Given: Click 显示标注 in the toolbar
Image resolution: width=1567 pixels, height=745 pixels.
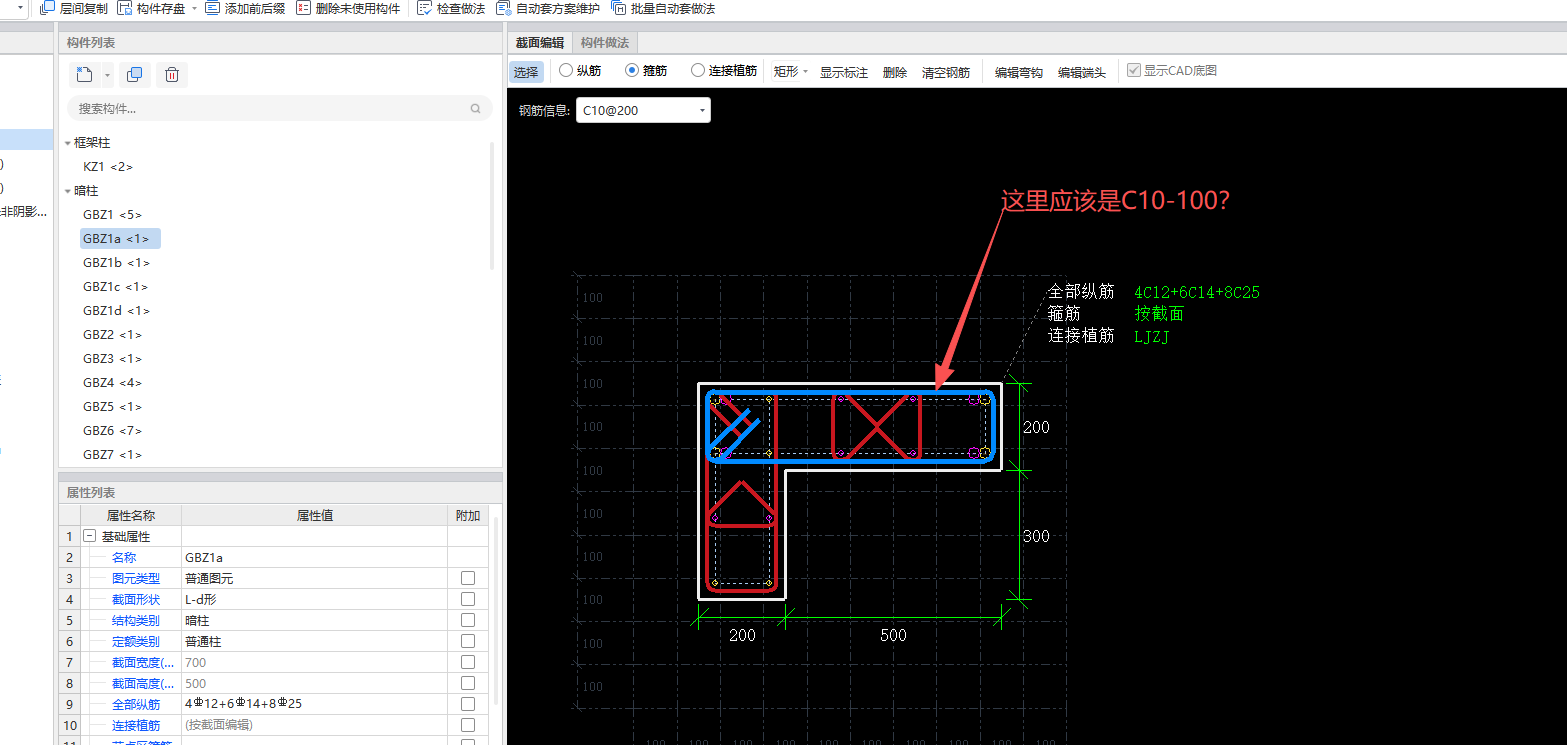Looking at the screenshot, I should (844, 72).
